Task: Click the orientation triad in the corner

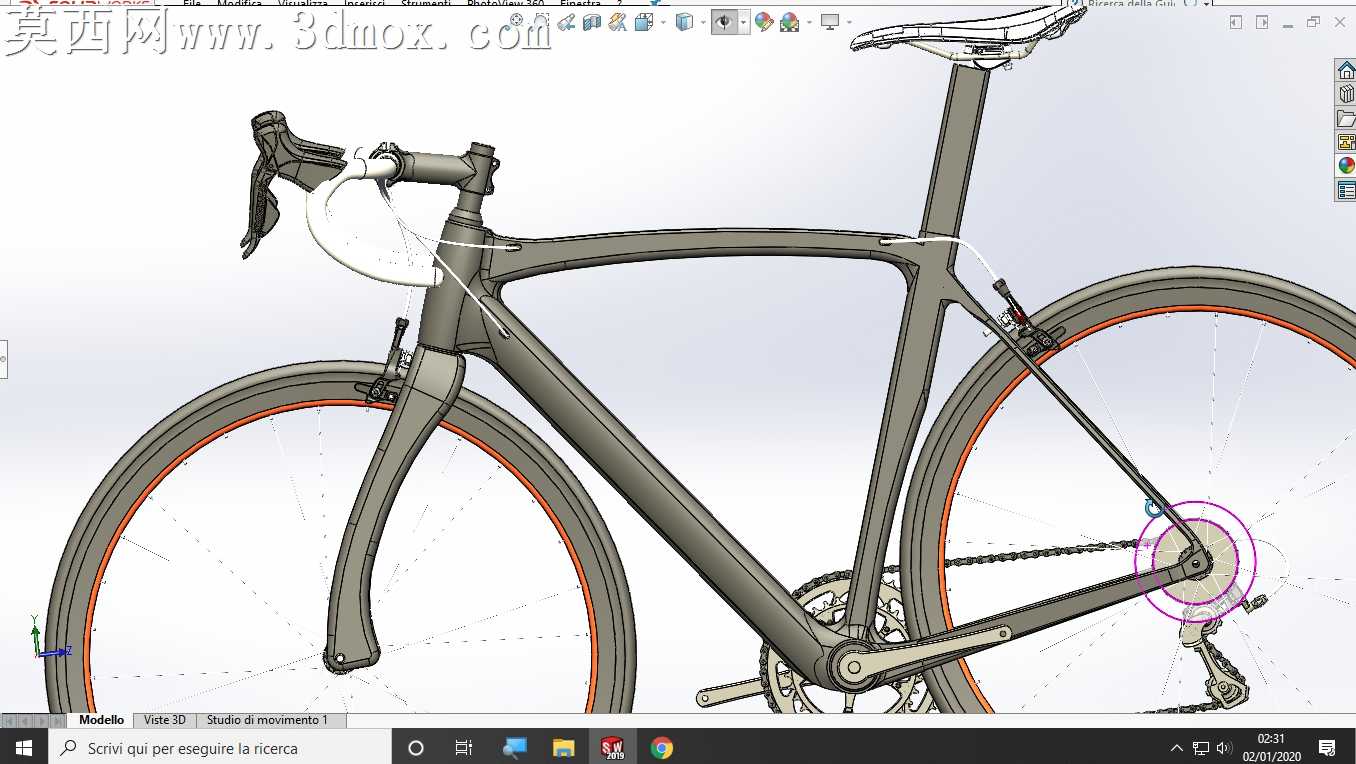Action: point(49,638)
